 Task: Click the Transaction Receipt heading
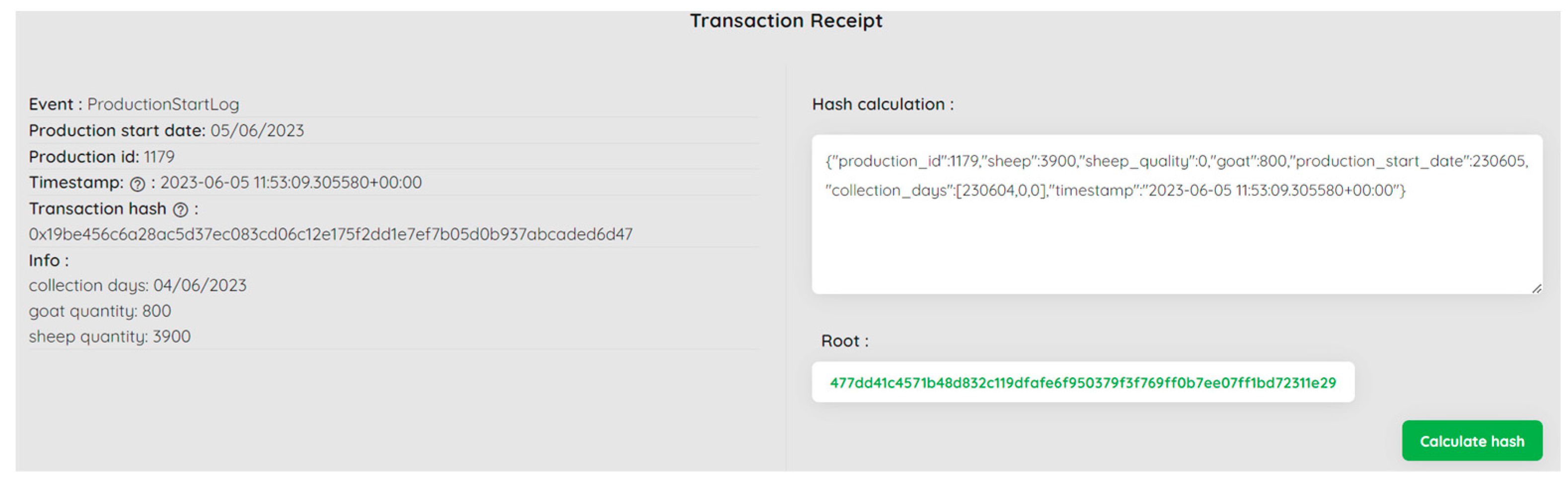click(x=785, y=21)
